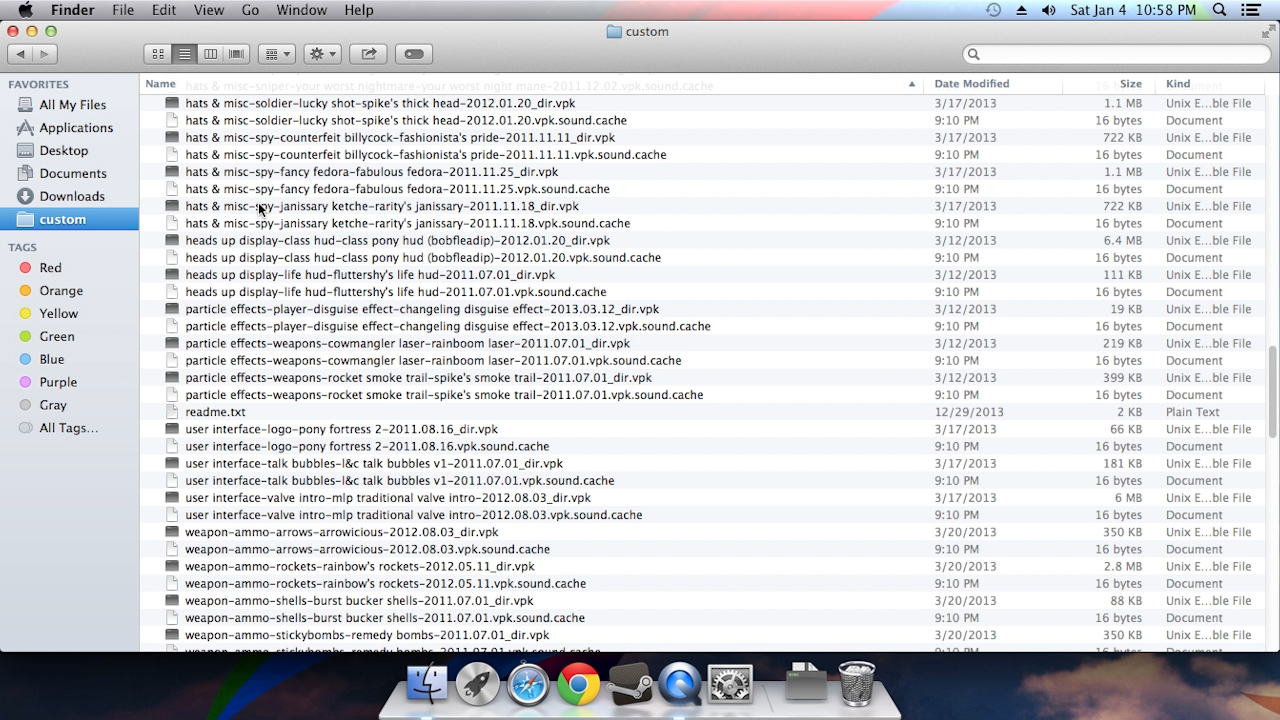Launch Safari from the Dock
Screen dimensions: 1280x720
click(528, 684)
